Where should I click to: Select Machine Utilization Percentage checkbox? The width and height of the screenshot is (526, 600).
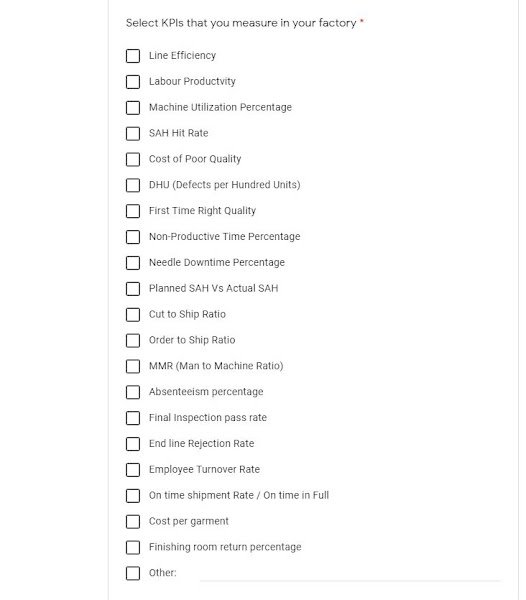pos(133,108)
